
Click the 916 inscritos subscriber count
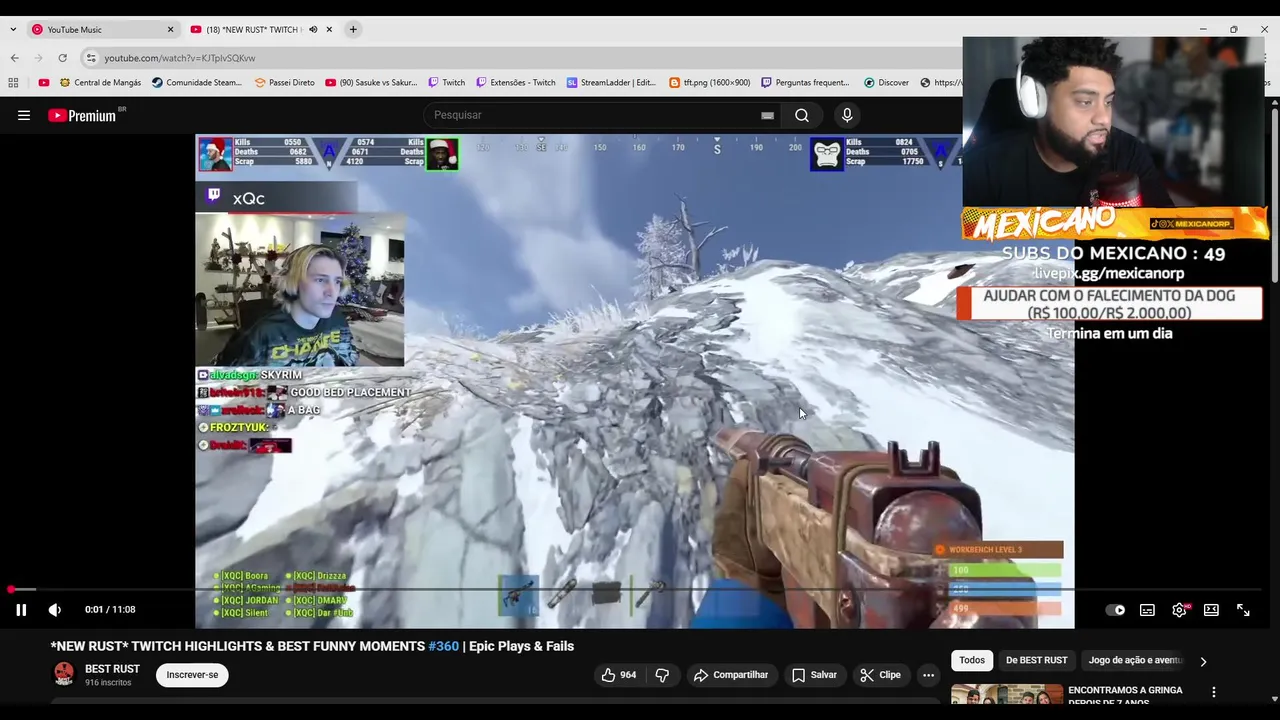coord(108,683)
